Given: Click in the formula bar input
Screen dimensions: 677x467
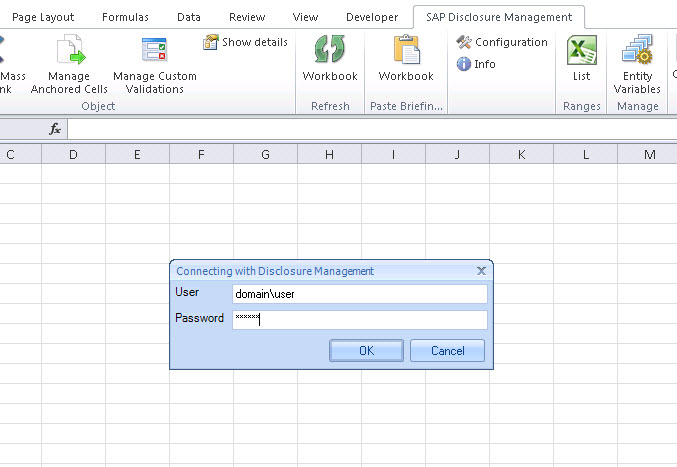Looking at the screenshot, I should coord(372,129).
